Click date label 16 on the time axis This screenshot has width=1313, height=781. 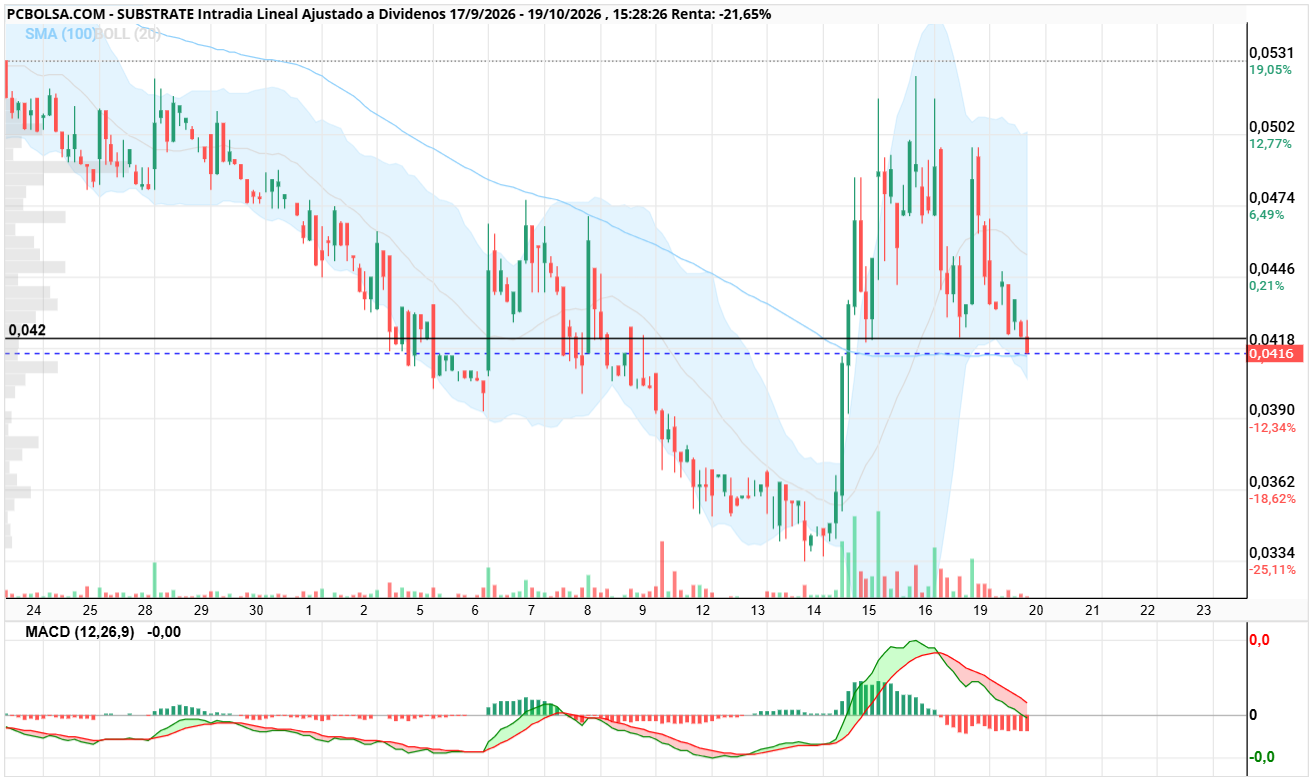point(926,610)
